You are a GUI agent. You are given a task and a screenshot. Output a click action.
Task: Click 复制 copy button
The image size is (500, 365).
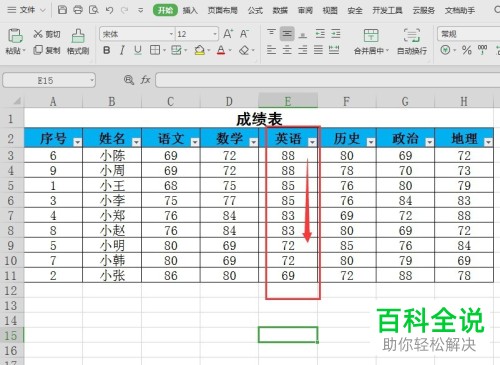point(47,50)
